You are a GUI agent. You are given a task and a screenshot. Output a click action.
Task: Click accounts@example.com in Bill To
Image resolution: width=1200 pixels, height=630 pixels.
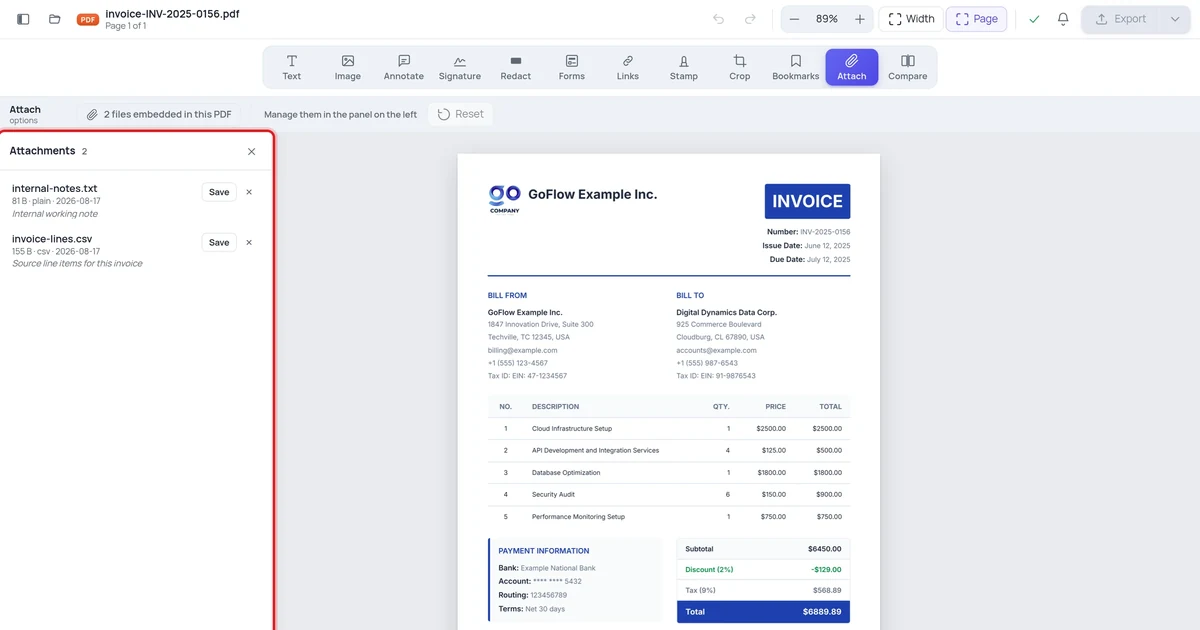tap(716, 350)
